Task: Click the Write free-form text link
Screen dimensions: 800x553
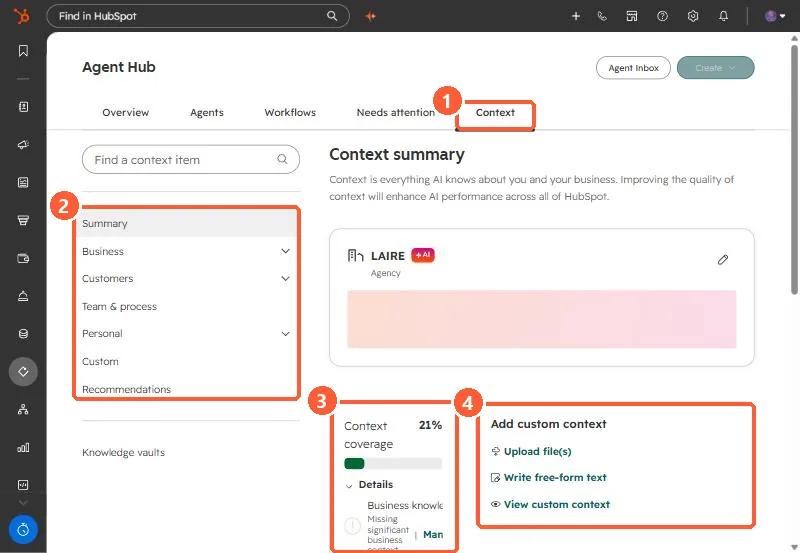Action: (555, 477)
